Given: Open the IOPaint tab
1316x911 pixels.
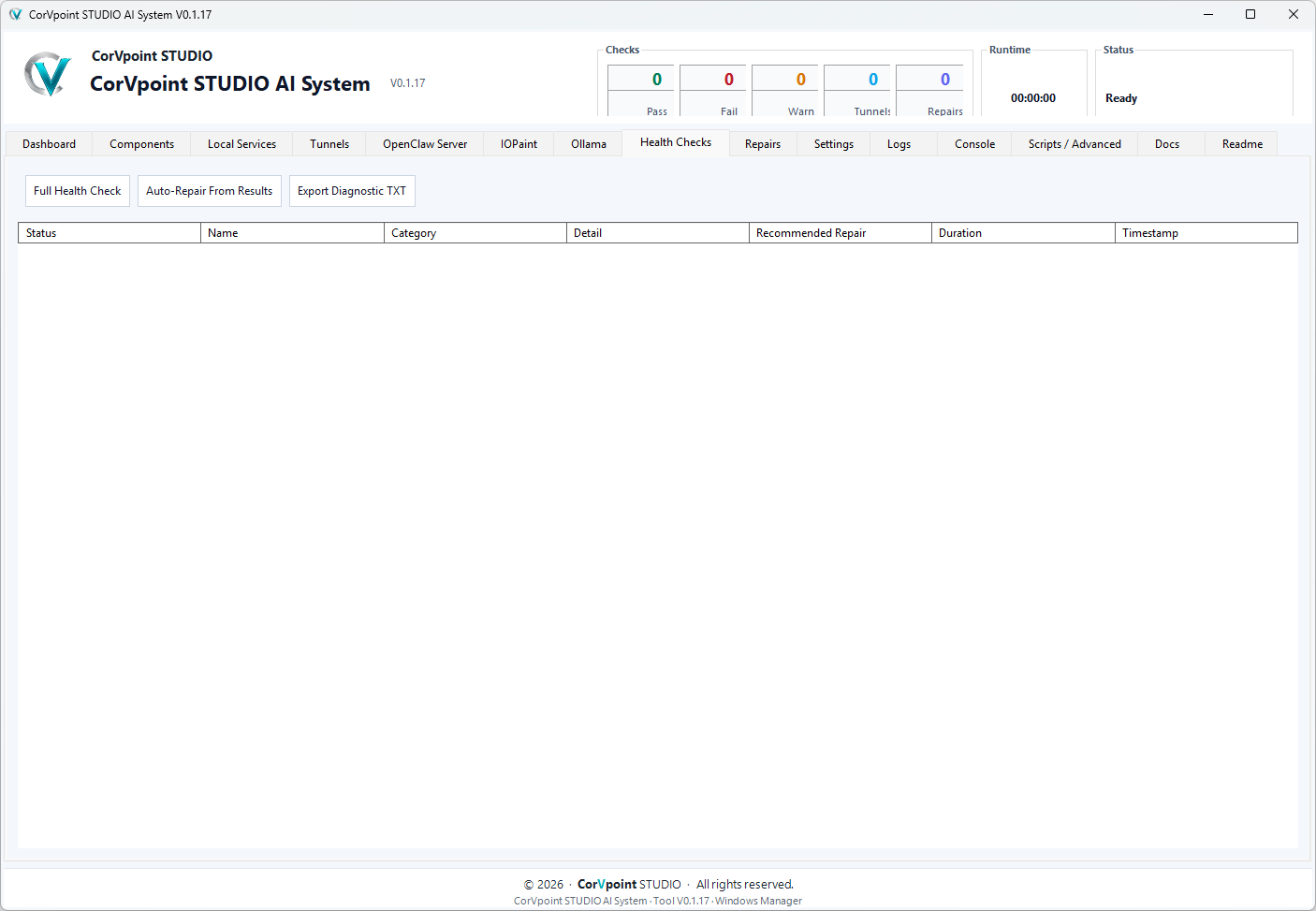Looking at the screenshot, I should pos(519,144).
